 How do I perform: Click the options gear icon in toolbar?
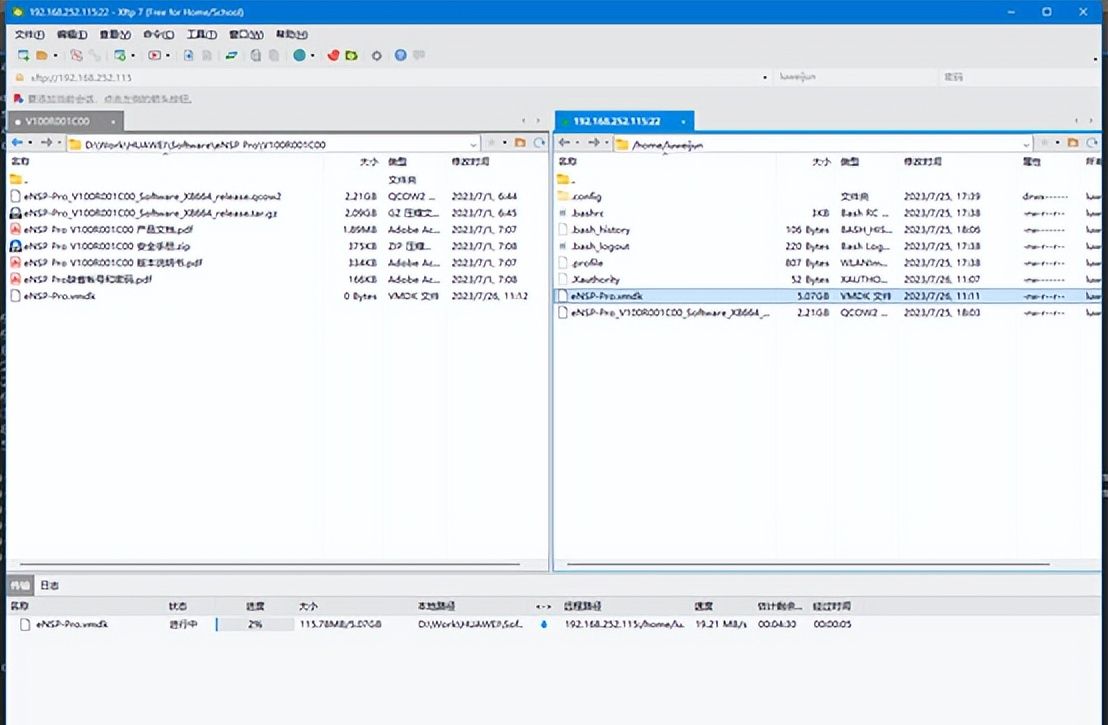pyautogui.click(x=377, y=56)
